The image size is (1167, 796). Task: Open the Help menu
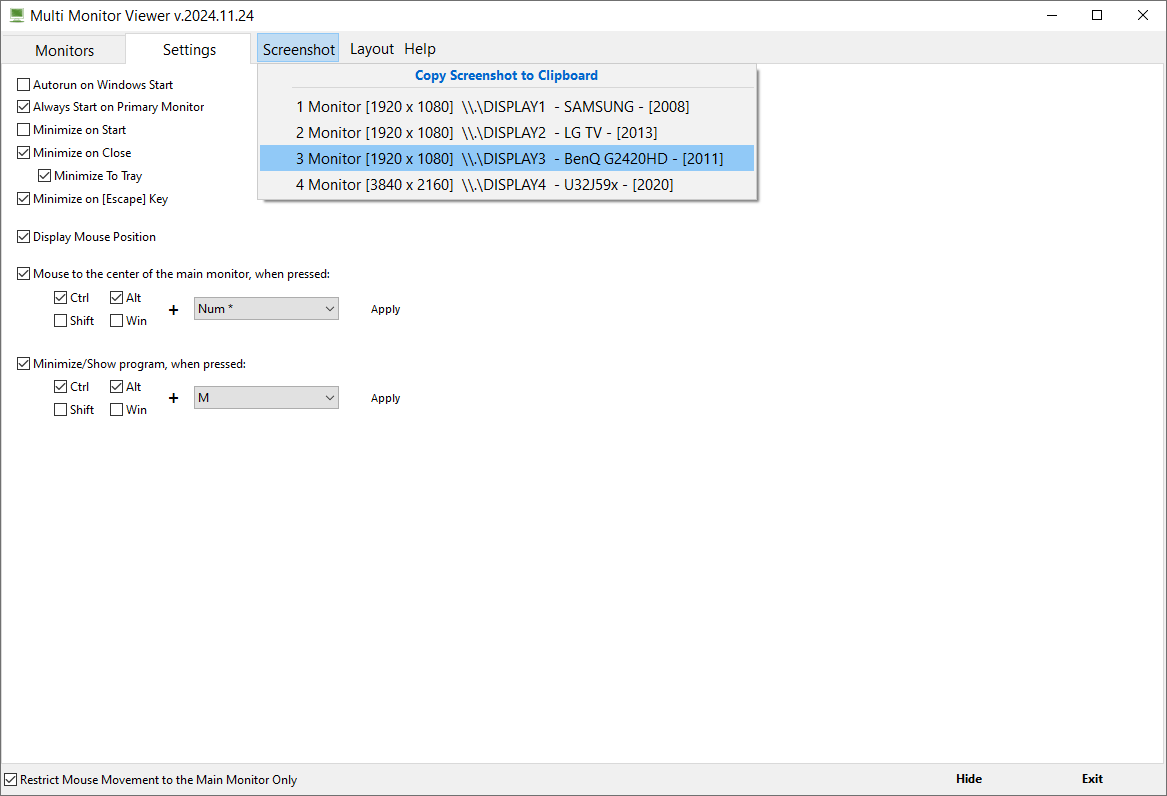(420, 49)
